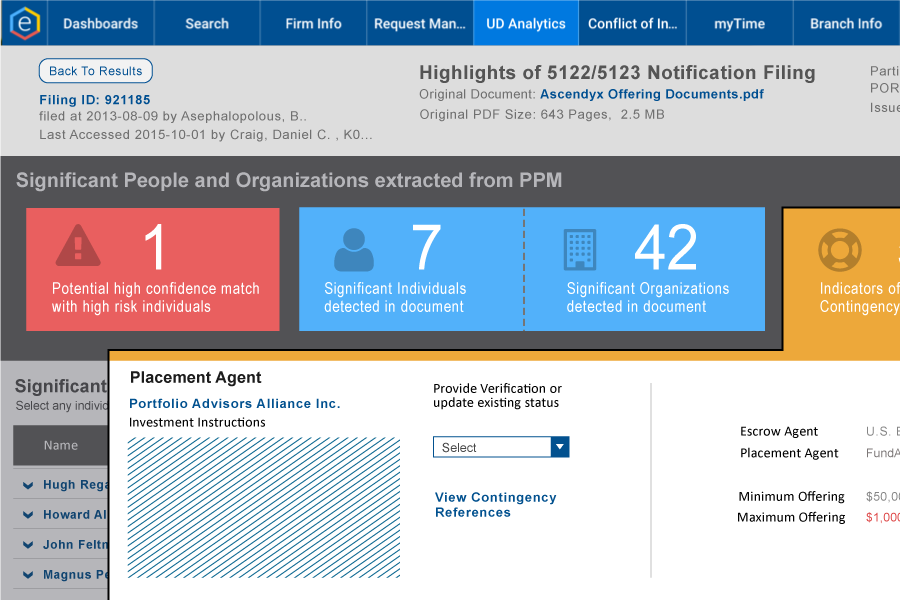Viewport: 900px width, 600px height.
Task: Click the red warning triangle icon
Action: click(x=77, y=246)
